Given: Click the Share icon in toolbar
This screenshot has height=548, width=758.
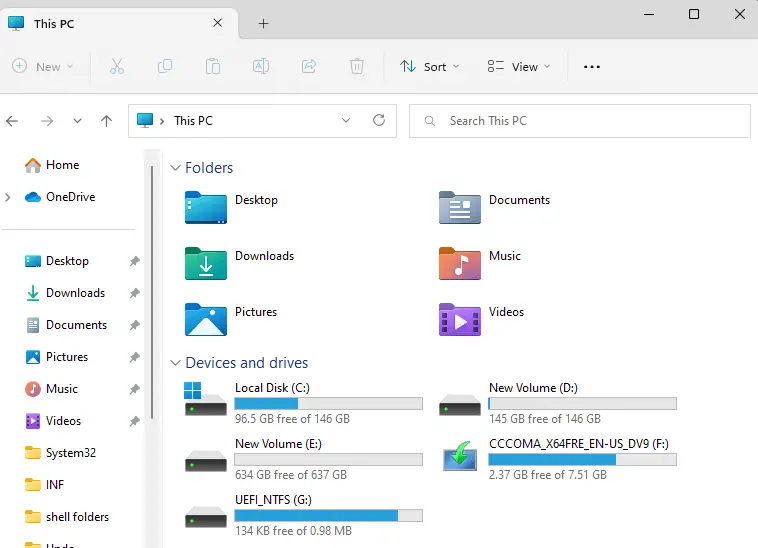Looking at the screenshot, I should (309, 66).
